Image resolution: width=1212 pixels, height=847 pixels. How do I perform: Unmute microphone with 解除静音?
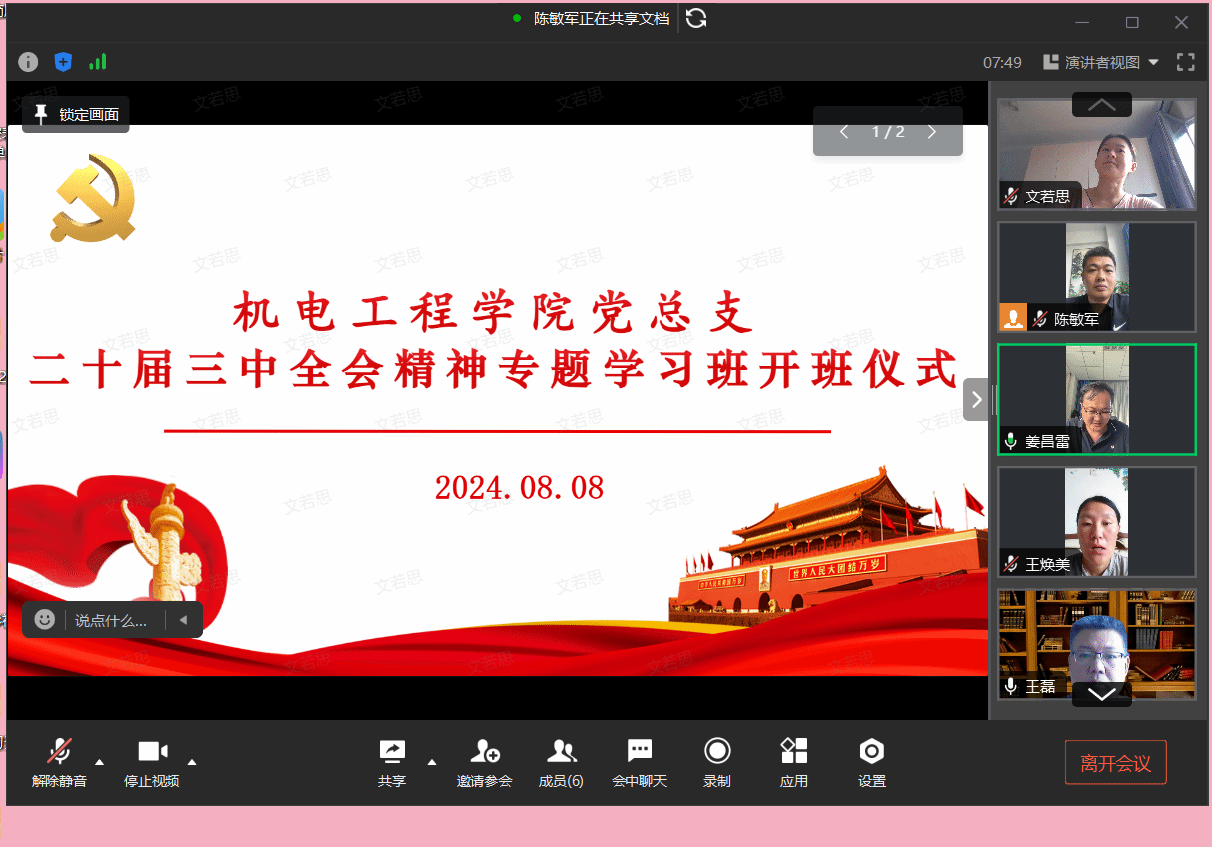(59, 762)
